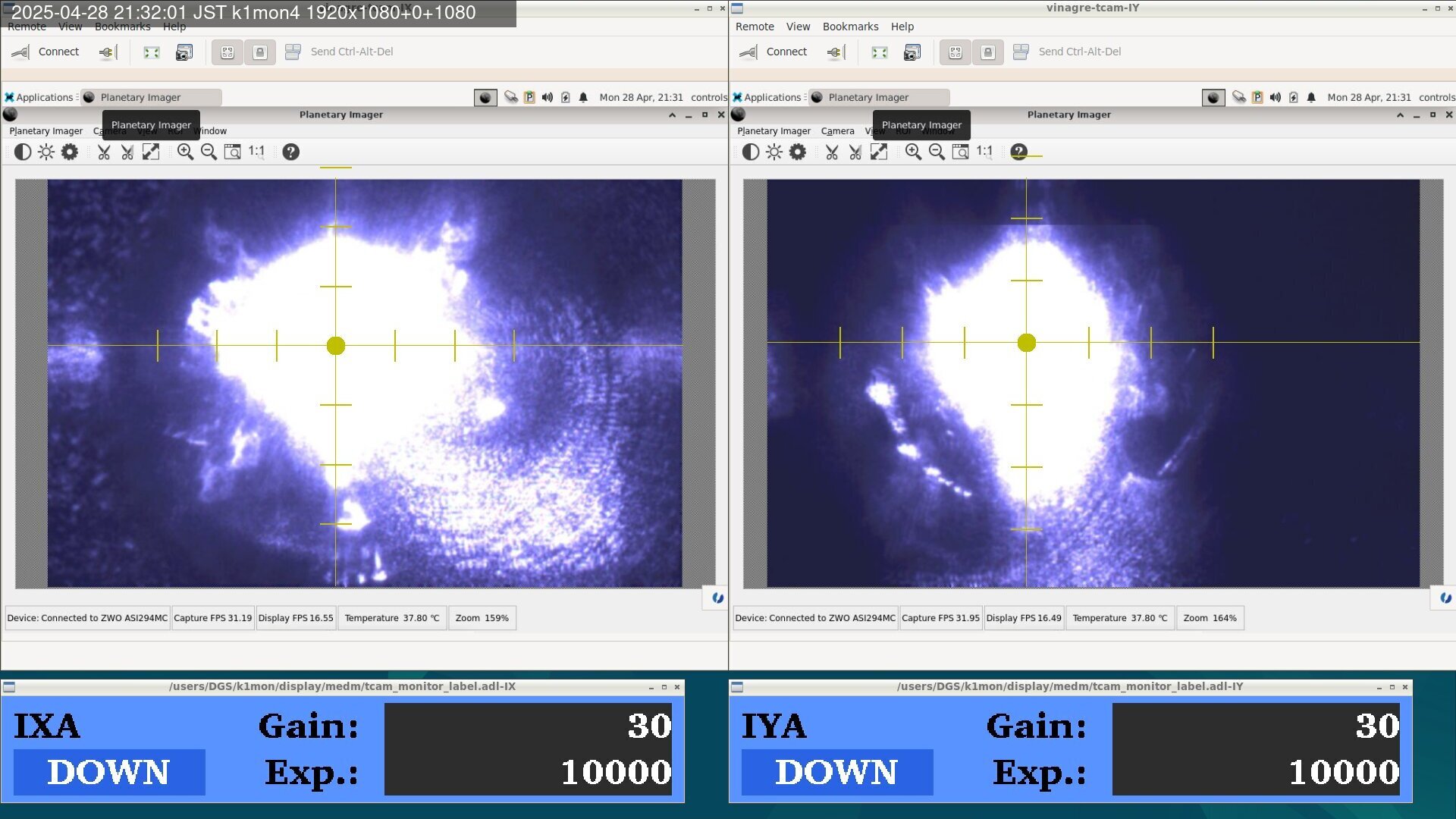Click the clear-ROI scissors icon in right imager

click(855, 152)
